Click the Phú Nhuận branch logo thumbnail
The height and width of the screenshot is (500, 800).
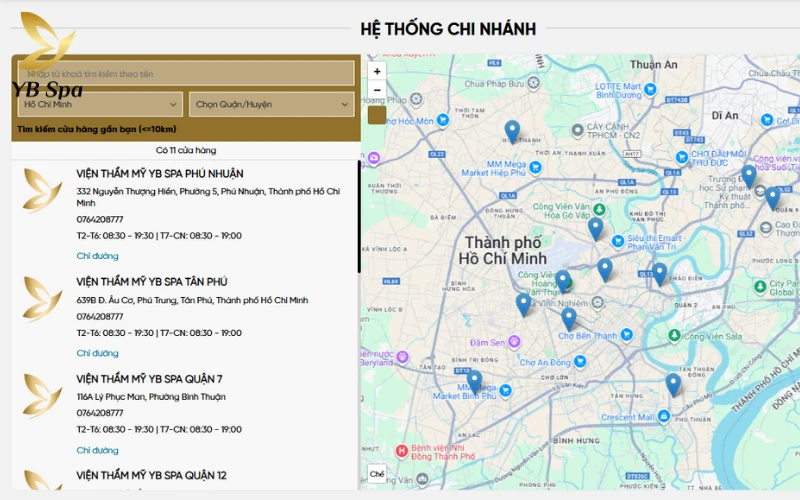[x=43, y=190]
